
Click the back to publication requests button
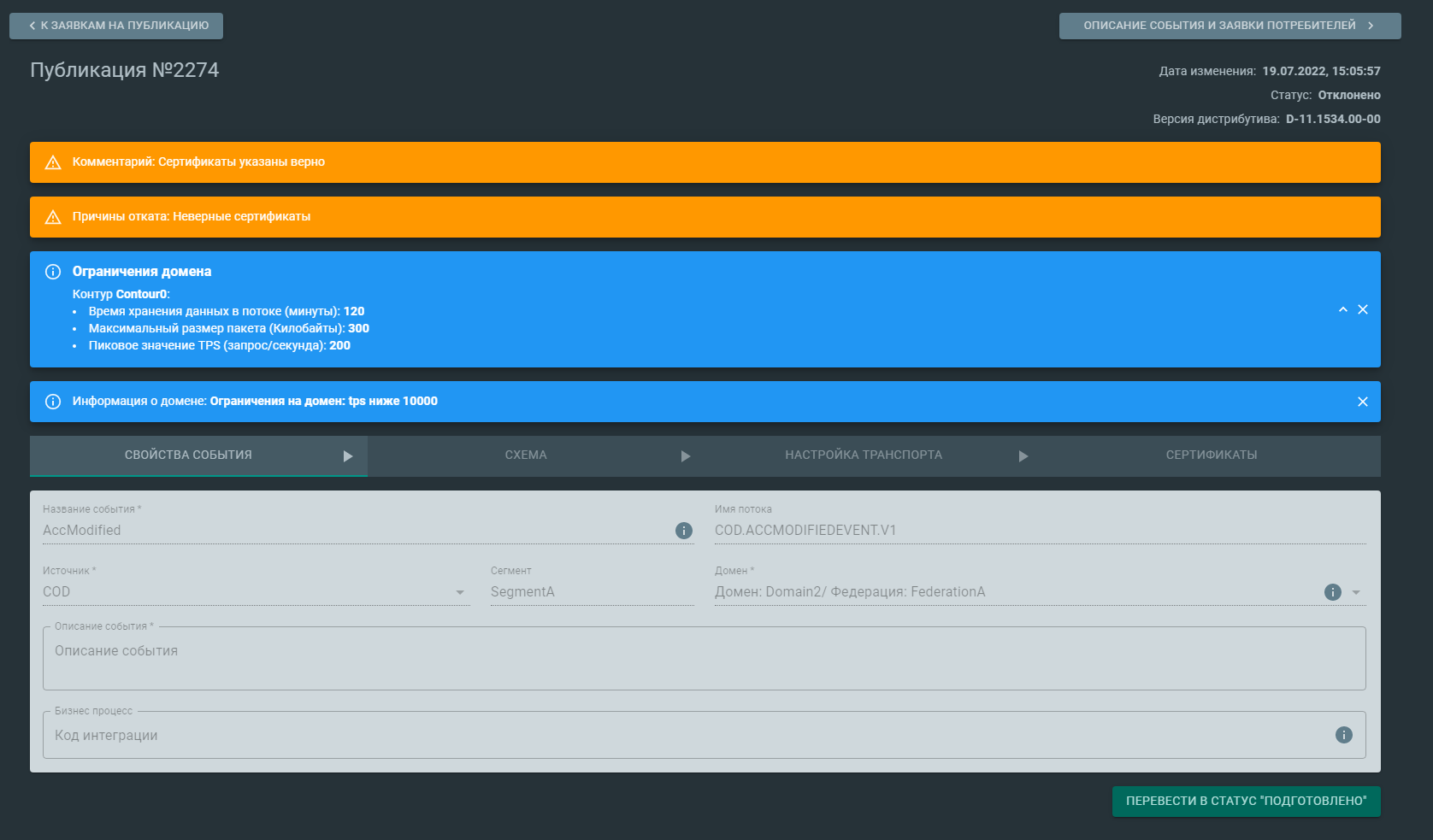116,26
